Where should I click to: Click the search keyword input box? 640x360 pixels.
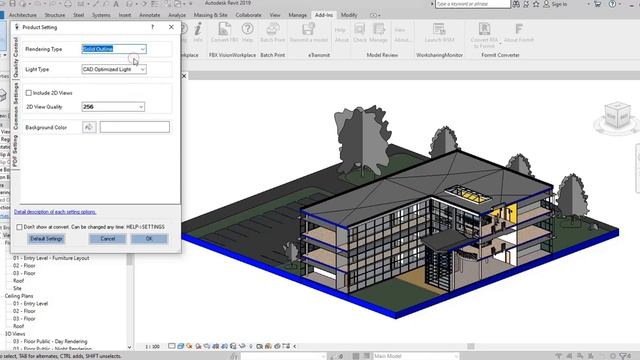(473, 4)
